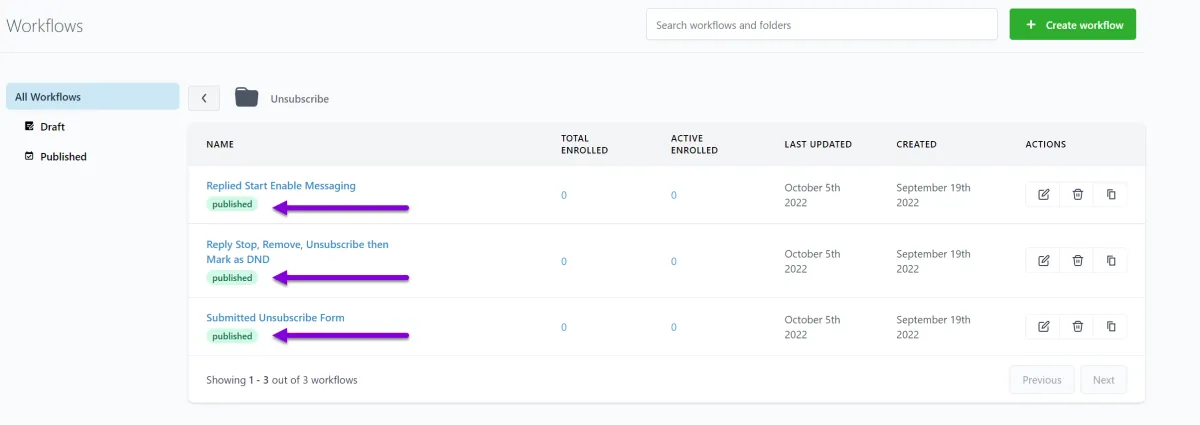Go to the Previous page
Screen dimensions: 1200x425
click(x=1041, y=380)
